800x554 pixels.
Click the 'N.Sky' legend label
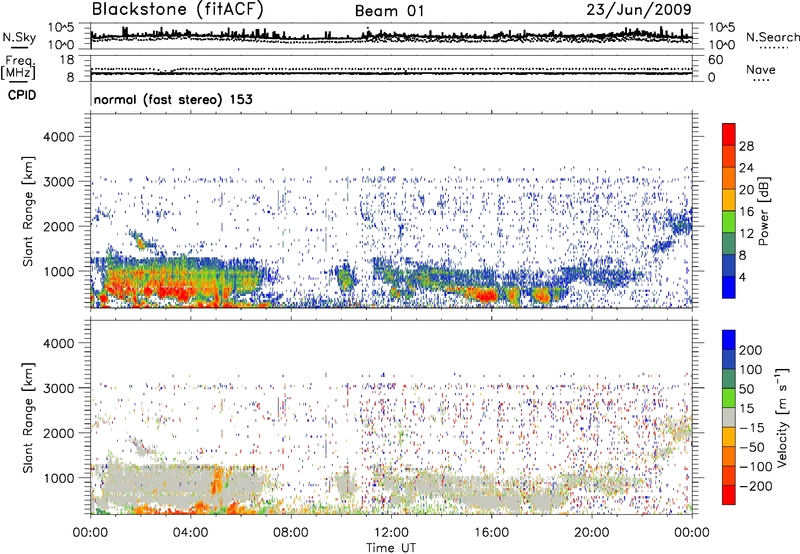click(19, 37)
